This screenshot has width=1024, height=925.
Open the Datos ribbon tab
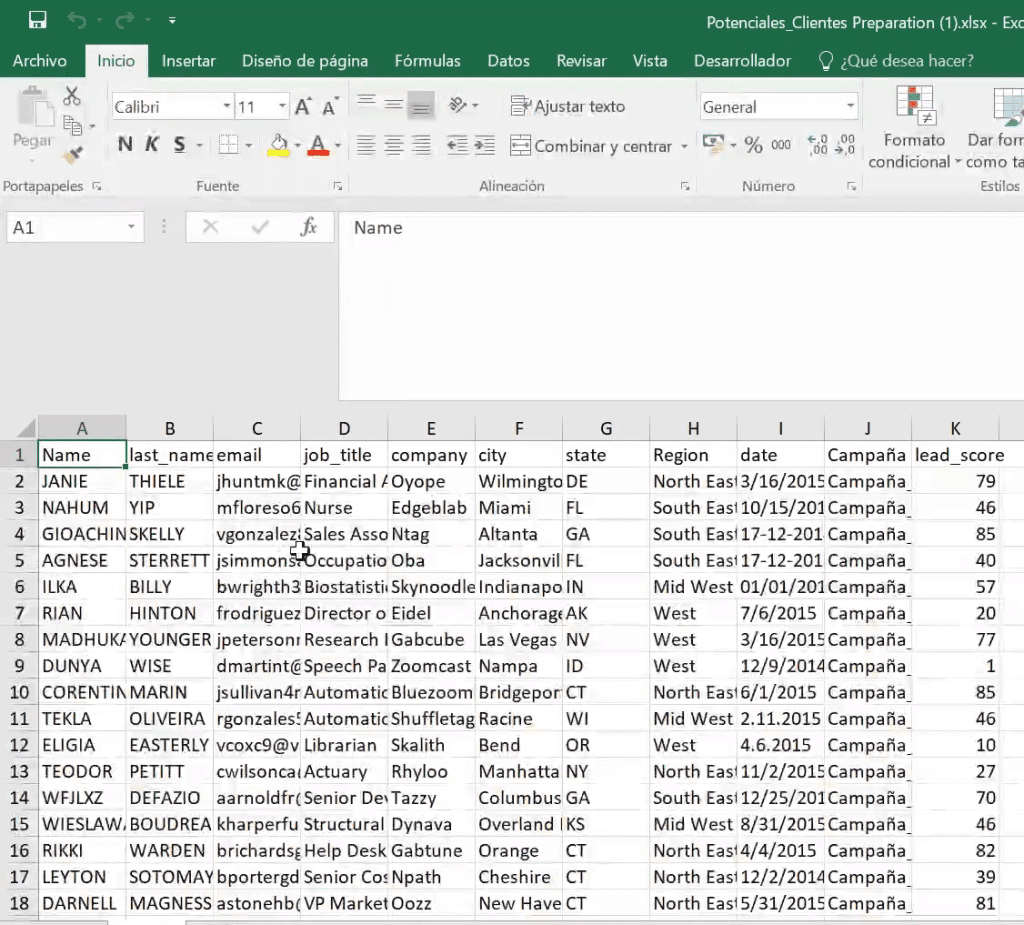(x=508, y=61)
